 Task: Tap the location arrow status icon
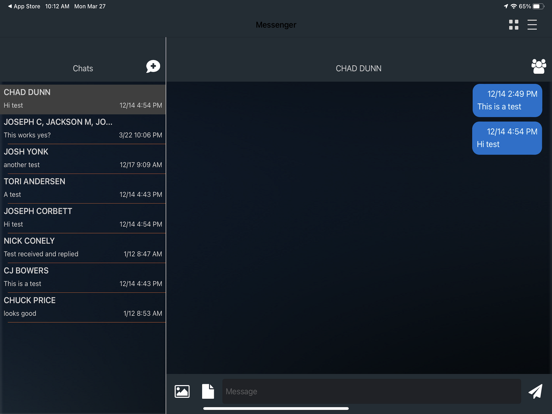coord(506,6)
